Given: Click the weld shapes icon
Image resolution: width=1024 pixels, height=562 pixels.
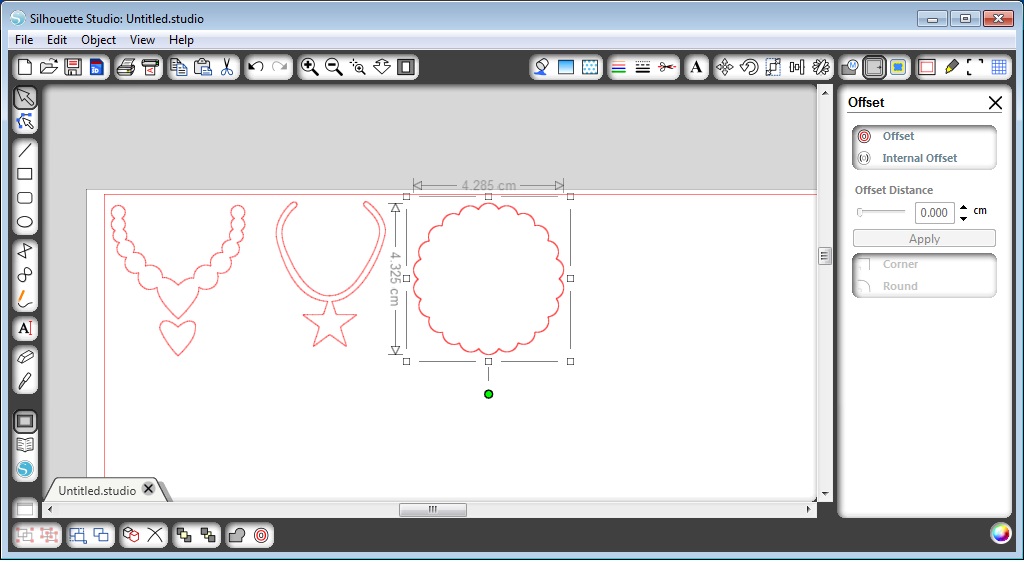Looking at the screenshot, I should click(237, 535).
